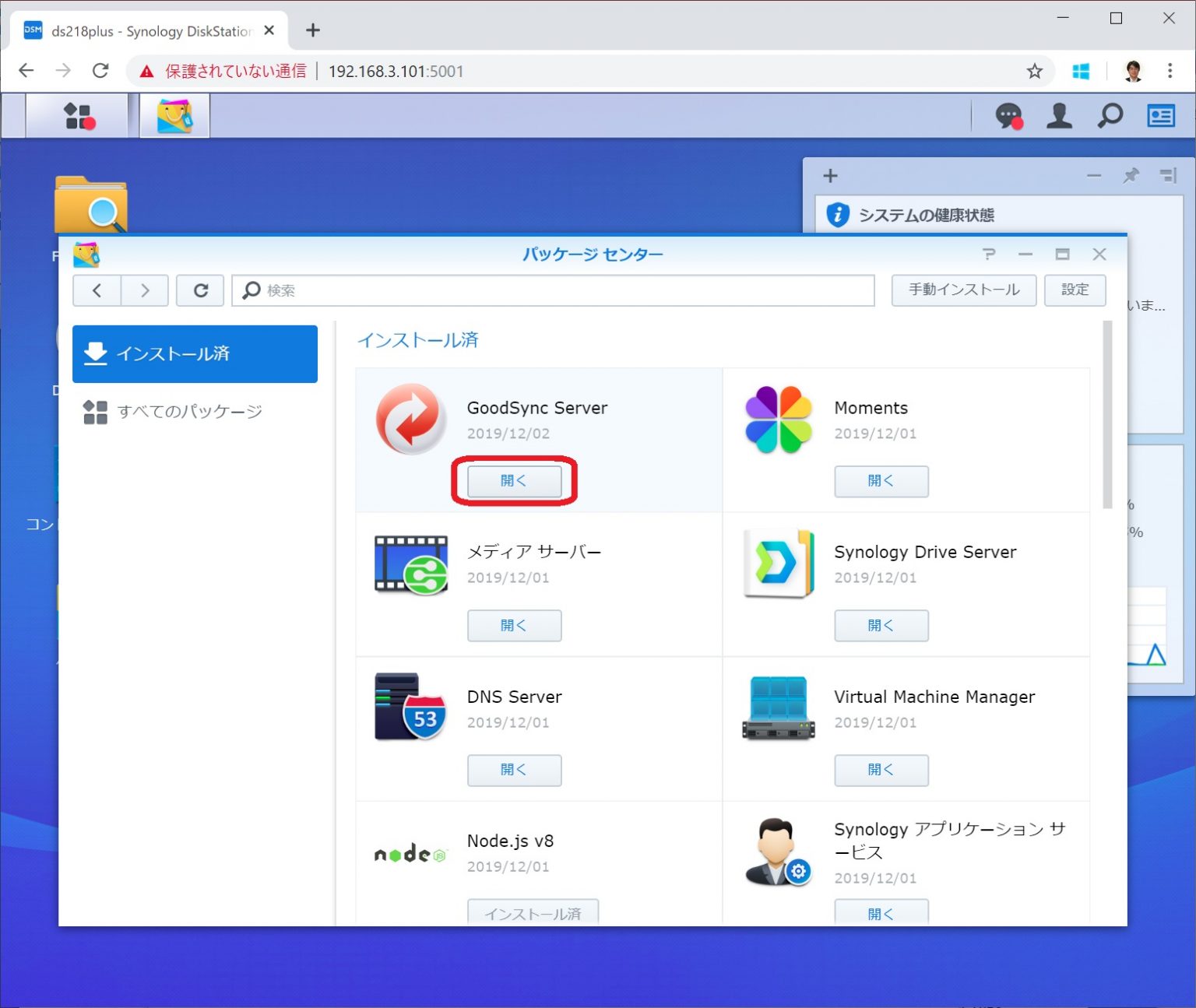Open DNS Server with 開く button
The image size is (1196, 1008).
click(514, 770)
